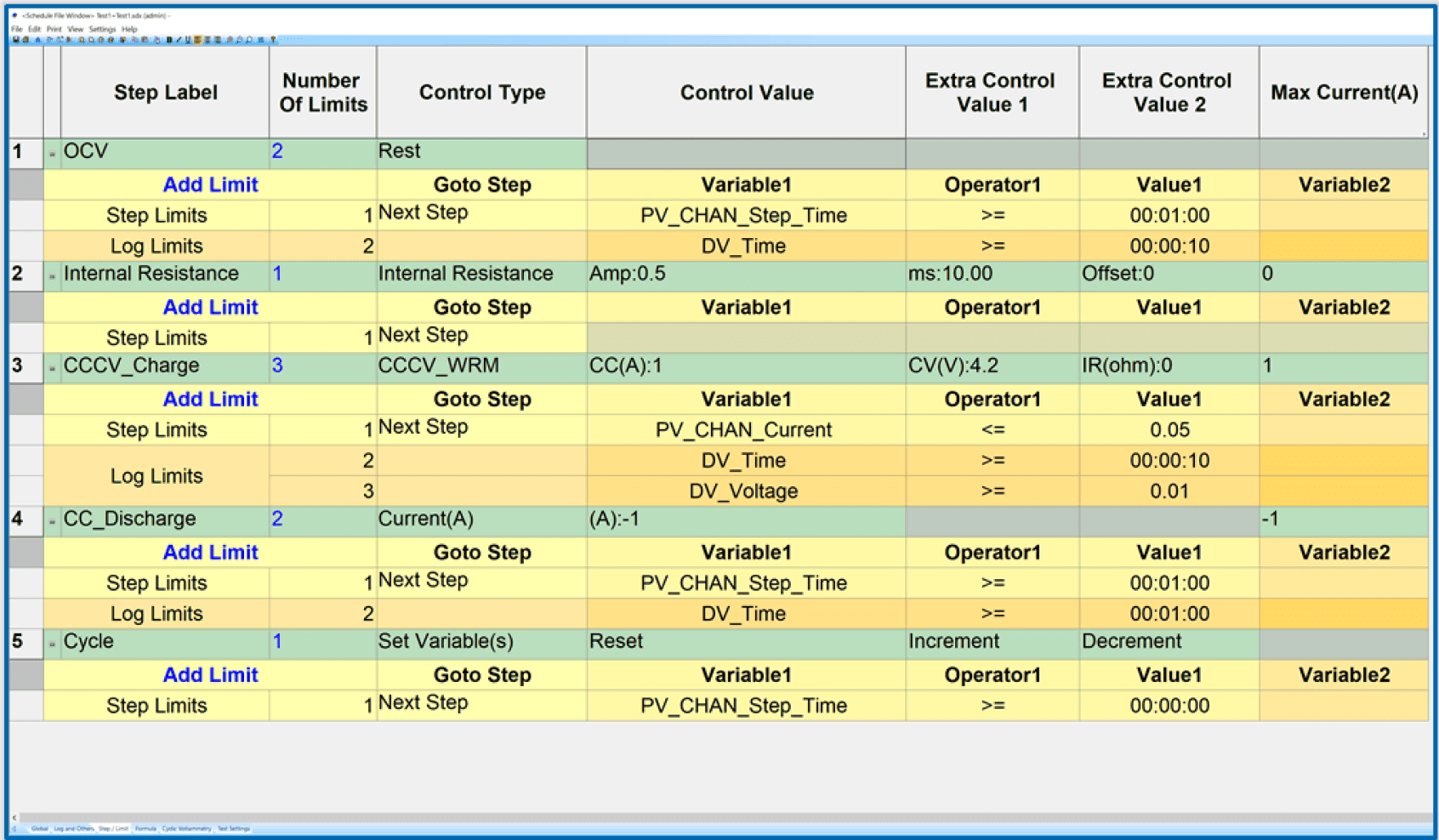Collapse the Internal Resistance step row
This screenshot has width=1439, height=840.
click(52, 276)
